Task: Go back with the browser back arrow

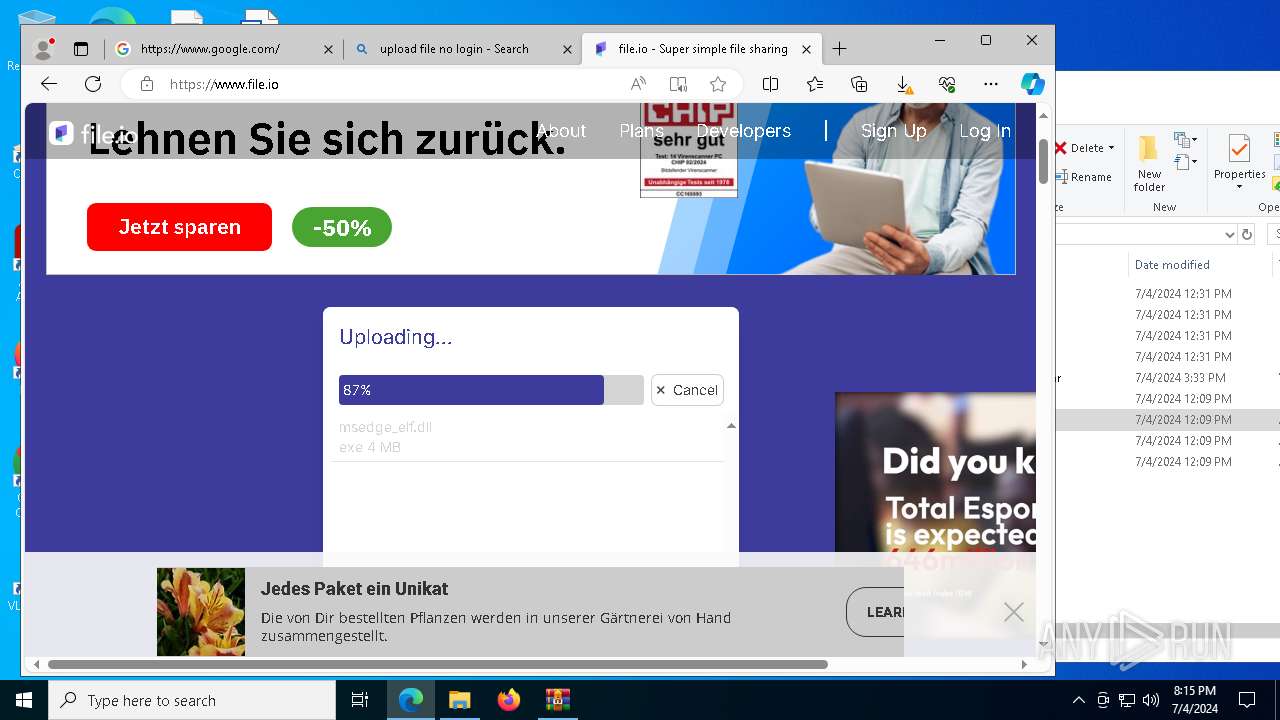Action: tap(49, 84)
